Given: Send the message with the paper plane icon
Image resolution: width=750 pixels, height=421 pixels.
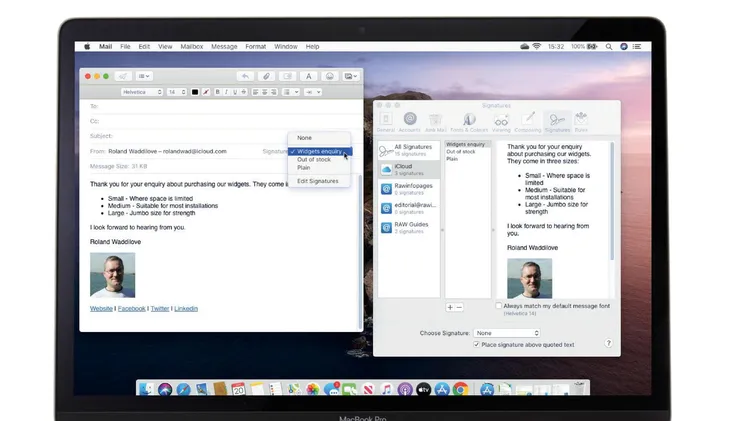Looking at the screenshot, I should (x=123, y=76).
